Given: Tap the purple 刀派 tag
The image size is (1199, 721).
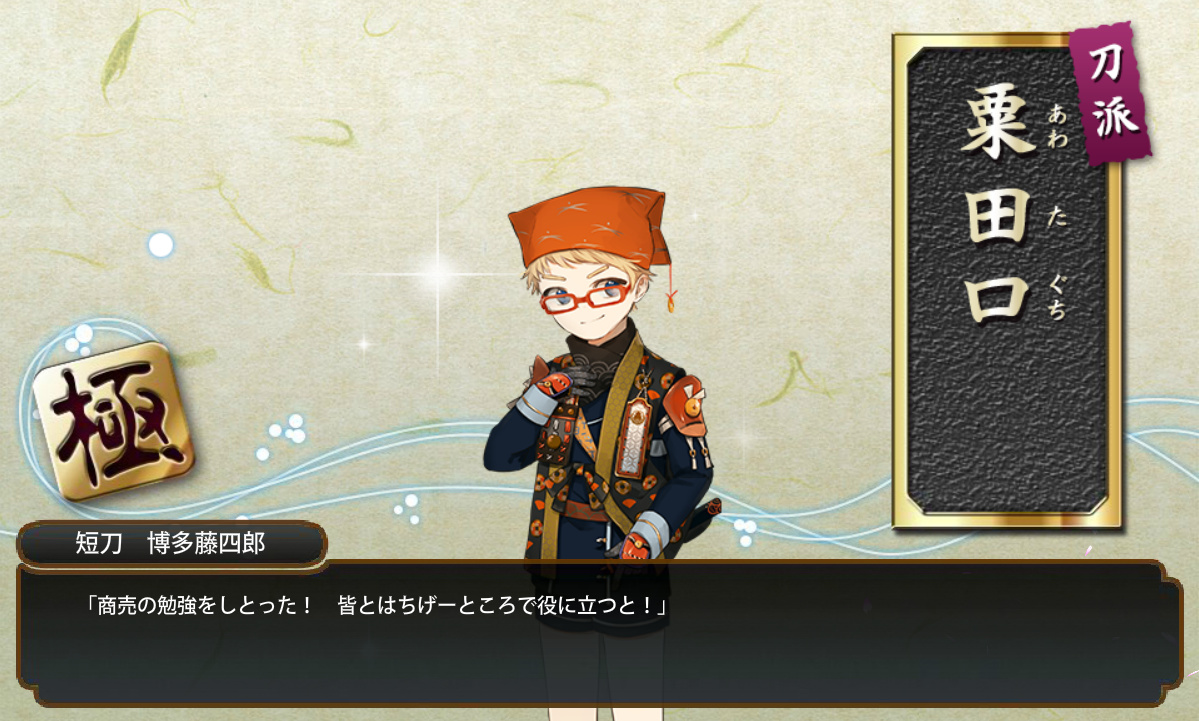Looking at the screenshot, I should [1110, 95].
